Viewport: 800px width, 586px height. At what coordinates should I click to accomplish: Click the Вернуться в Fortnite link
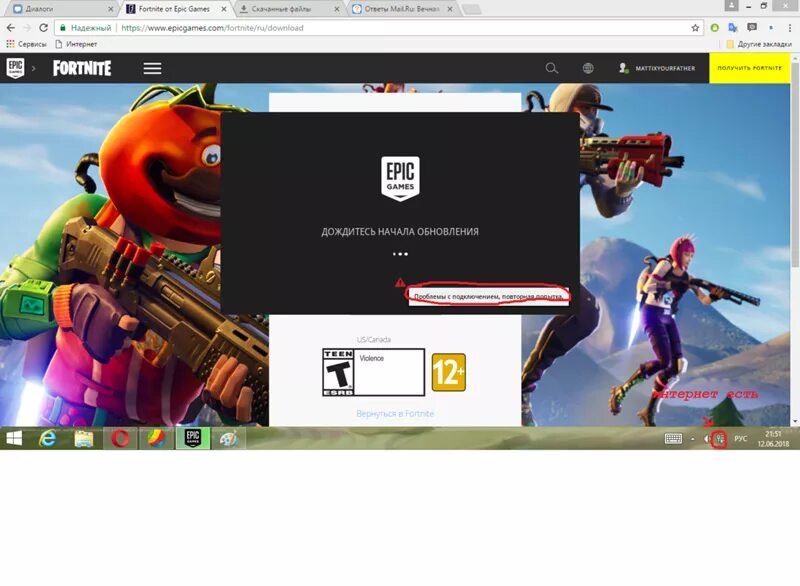(395, 413)
